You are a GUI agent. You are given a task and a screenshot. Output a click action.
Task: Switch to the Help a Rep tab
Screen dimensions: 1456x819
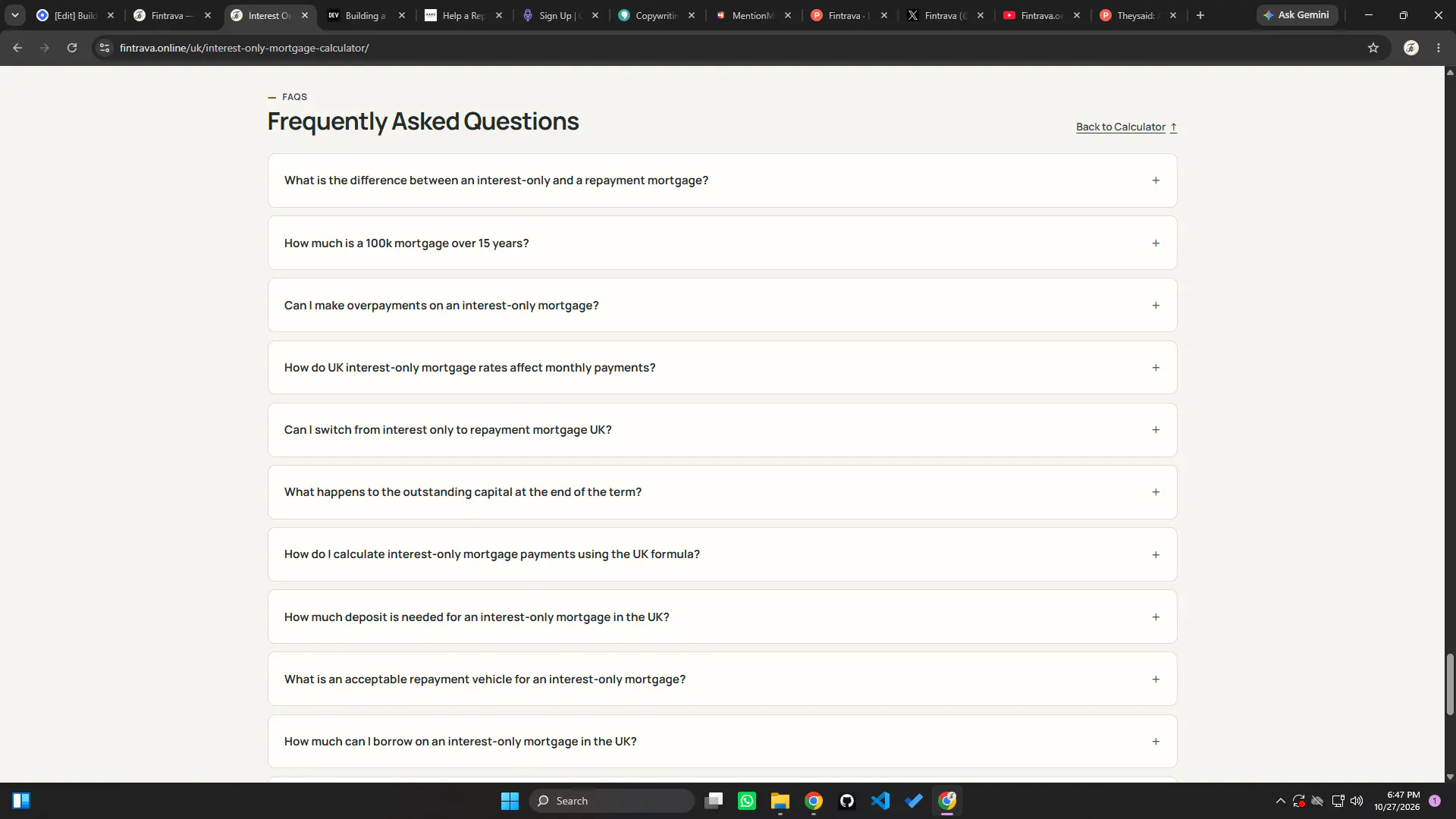click(463, 15)
